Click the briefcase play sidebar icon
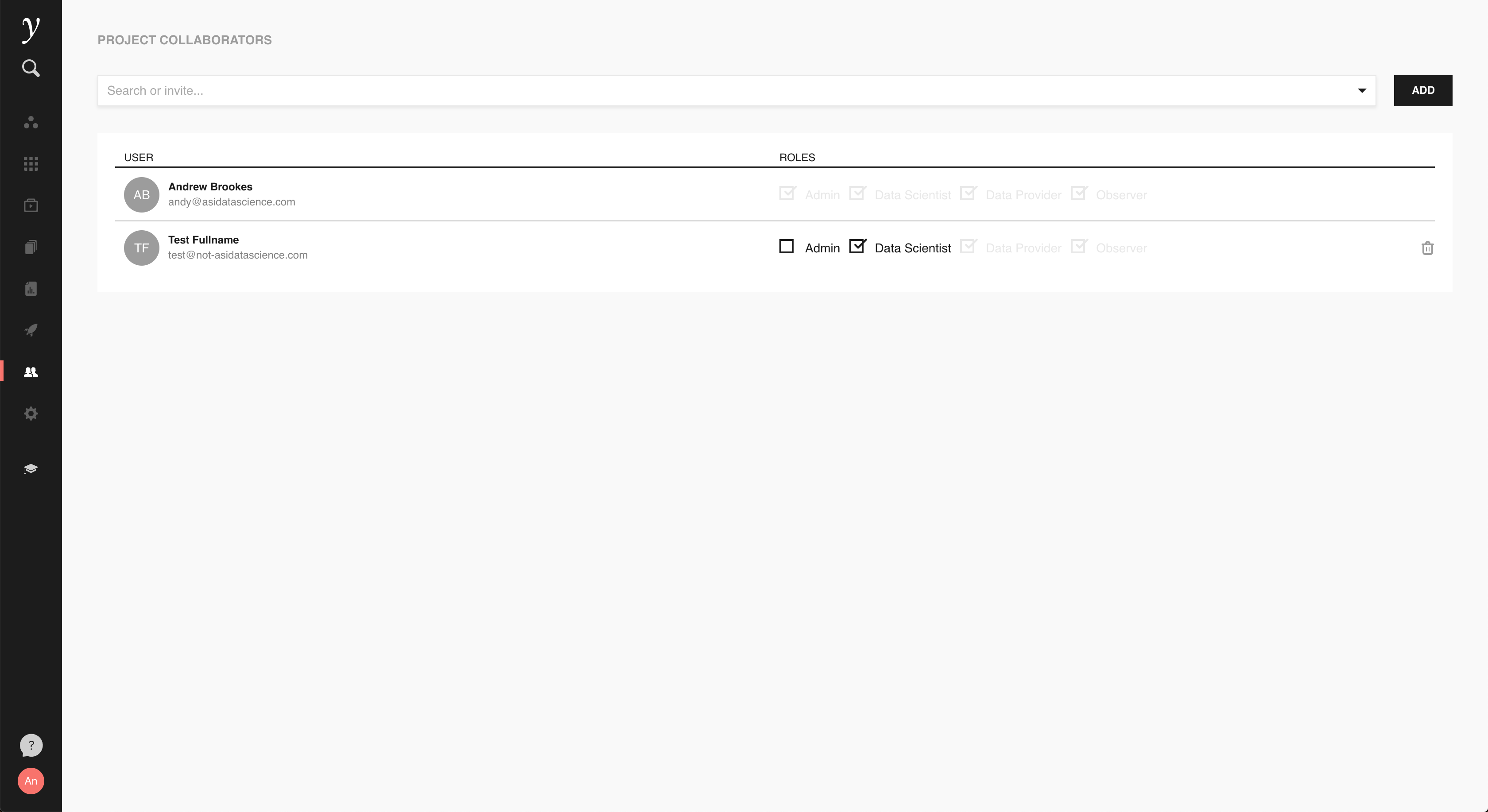The width and height of the screenshot is (1488, 812). pos(31,205)
